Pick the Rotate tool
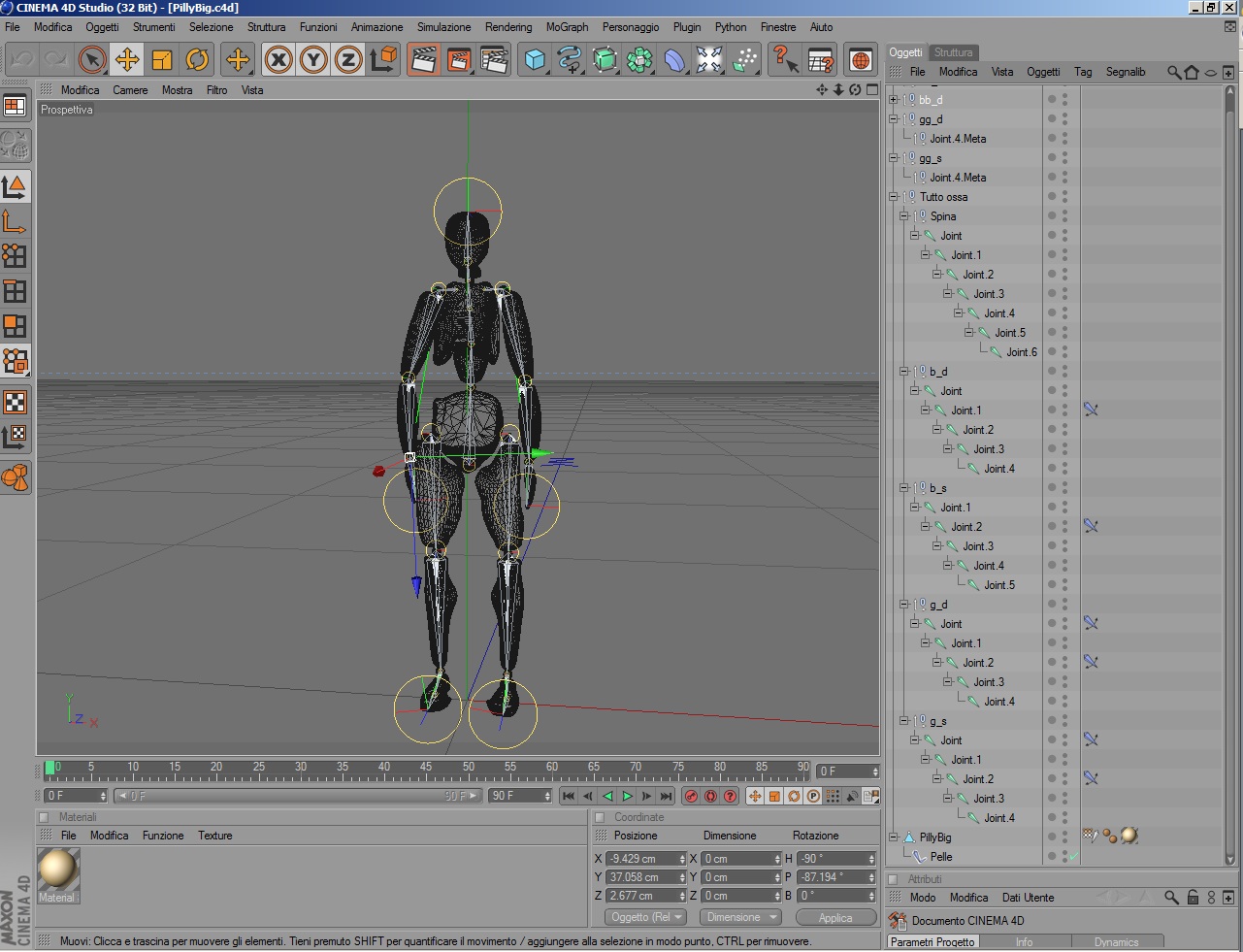1243x952 pixels. click(x=197, y=60)
